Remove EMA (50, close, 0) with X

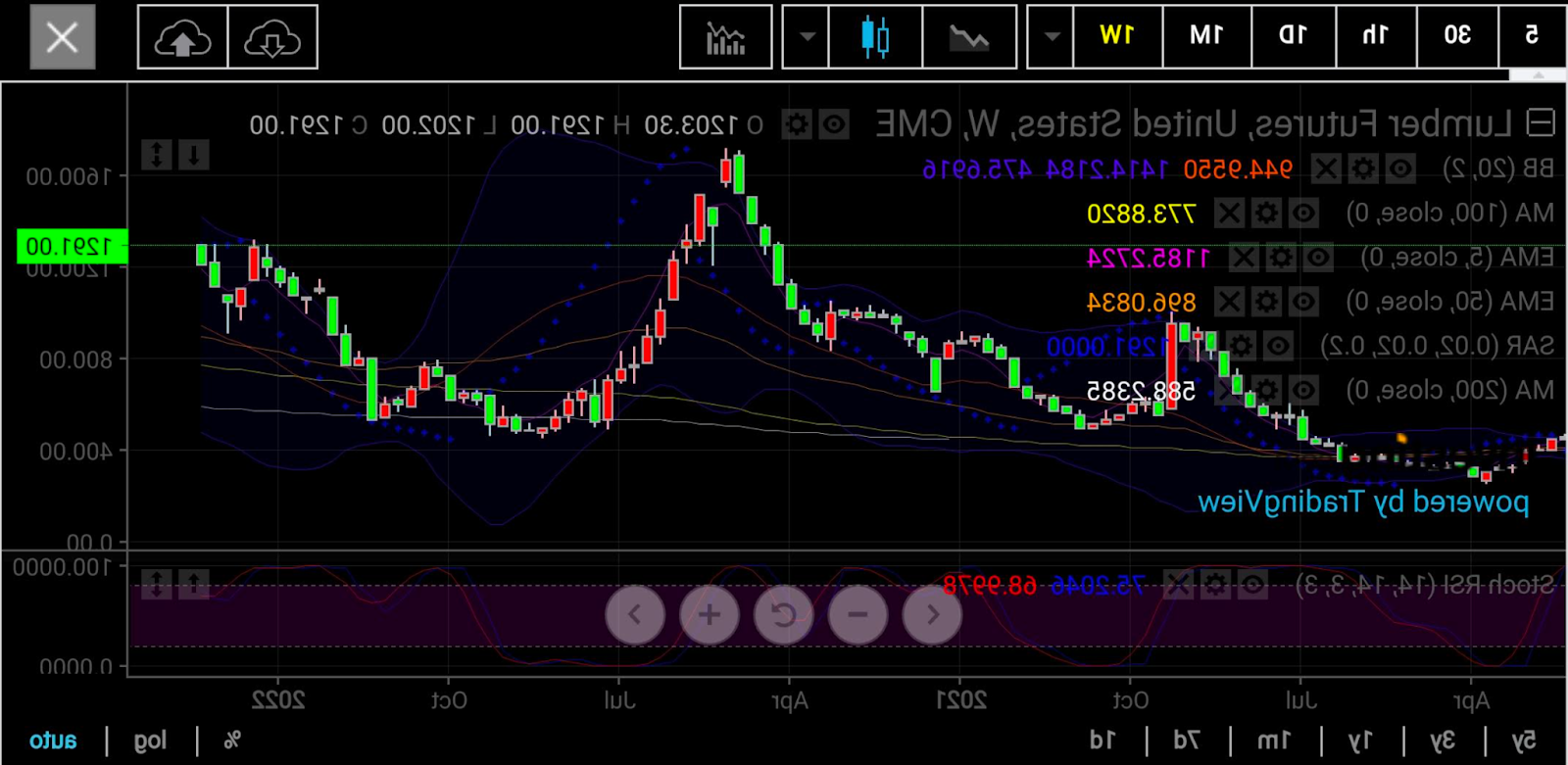click(x=1230, y=302)
